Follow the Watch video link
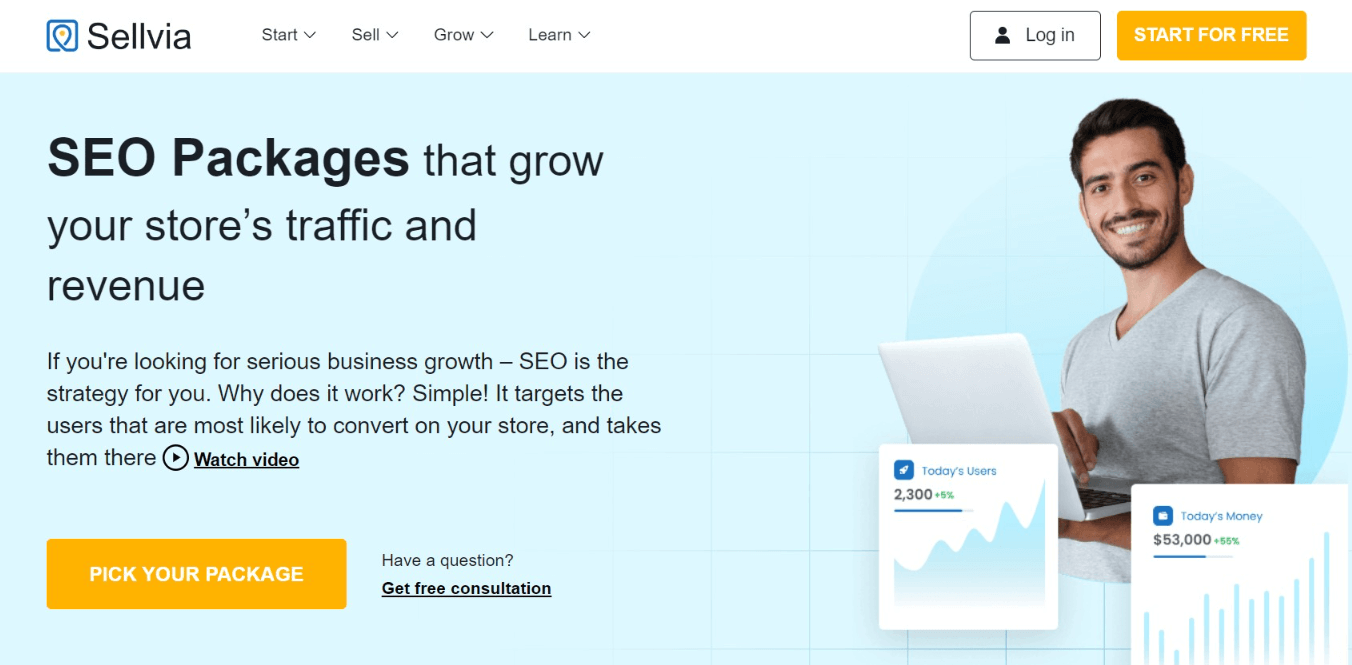This screenshot has width=1352, height=665. [x=246, y=460]
